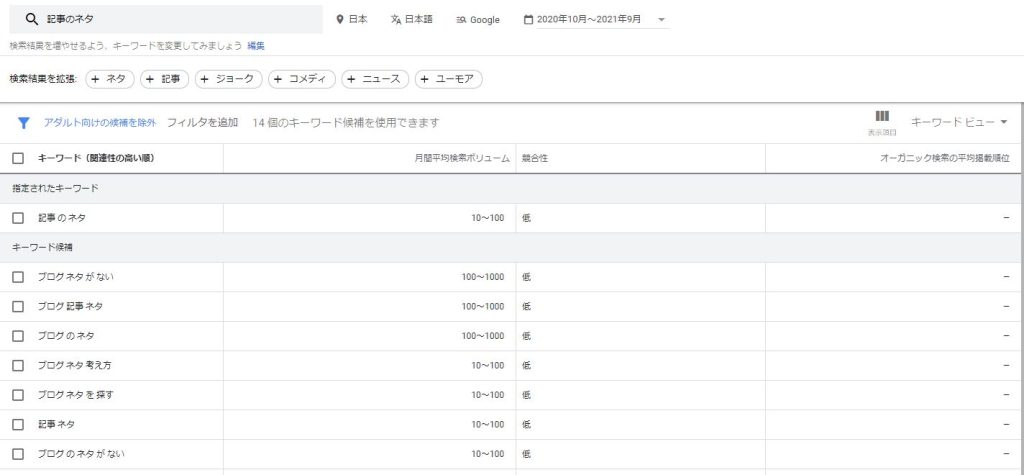Expand the date range dropdown arrow
This screenshot has width=1024, height=475.
point(662,20)
